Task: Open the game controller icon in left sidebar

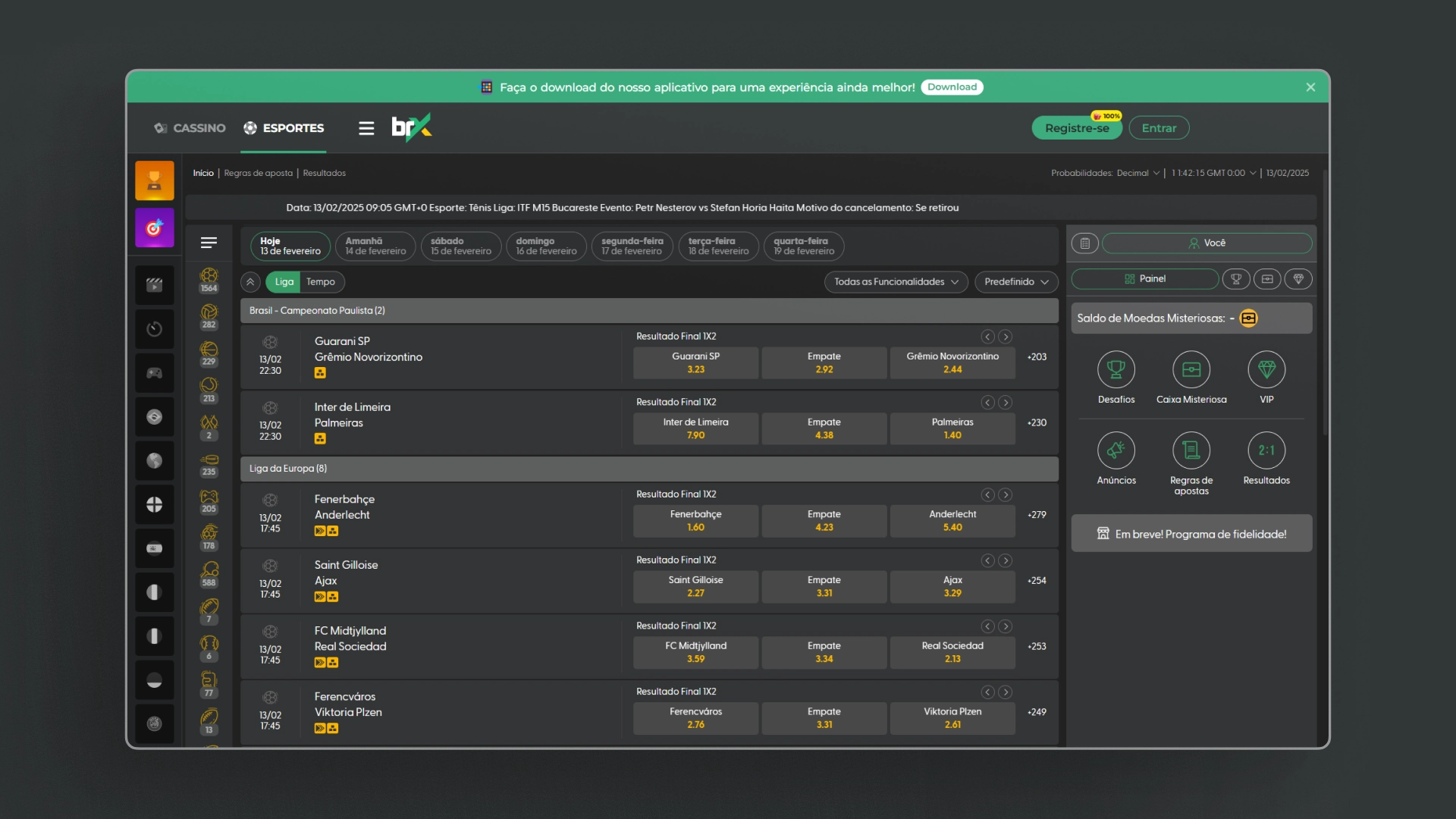Action: (155, 373)
